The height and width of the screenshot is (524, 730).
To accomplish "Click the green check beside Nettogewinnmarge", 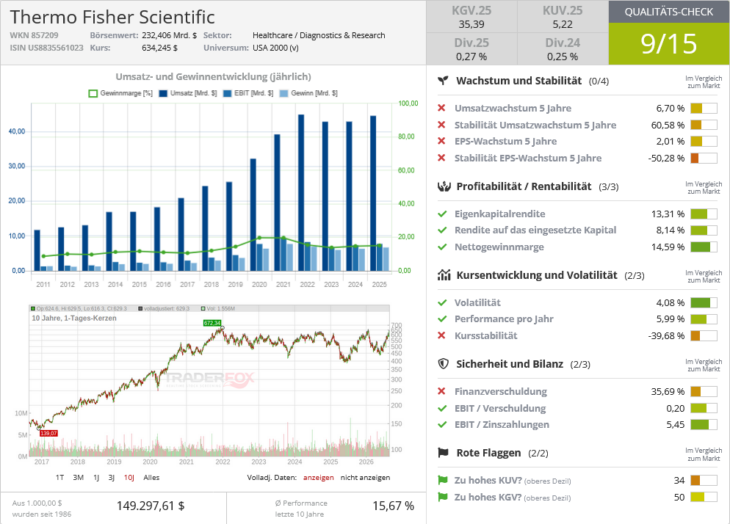I will [442, 247].
